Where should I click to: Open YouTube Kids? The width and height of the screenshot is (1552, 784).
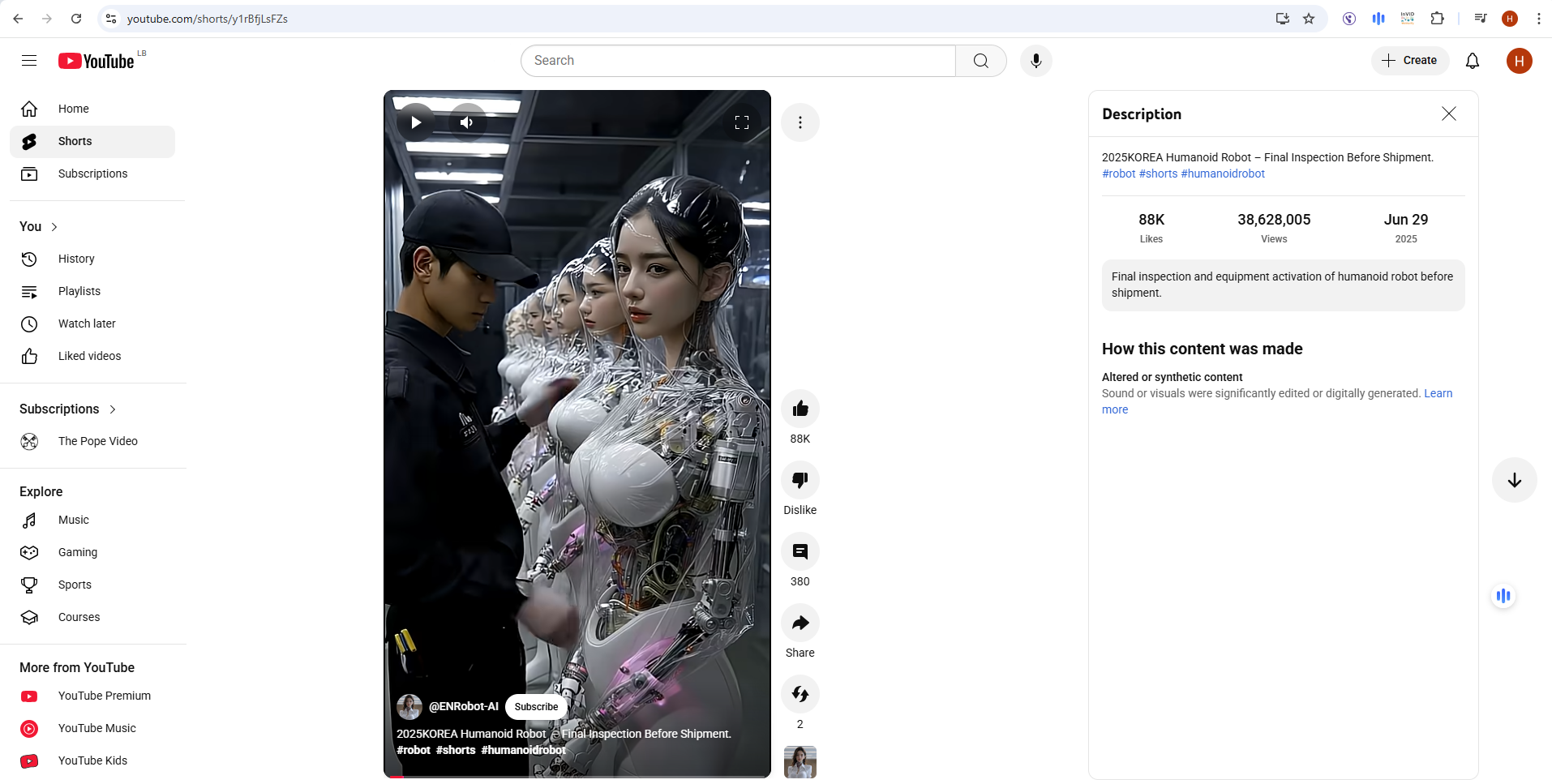(x=92, y=760)
